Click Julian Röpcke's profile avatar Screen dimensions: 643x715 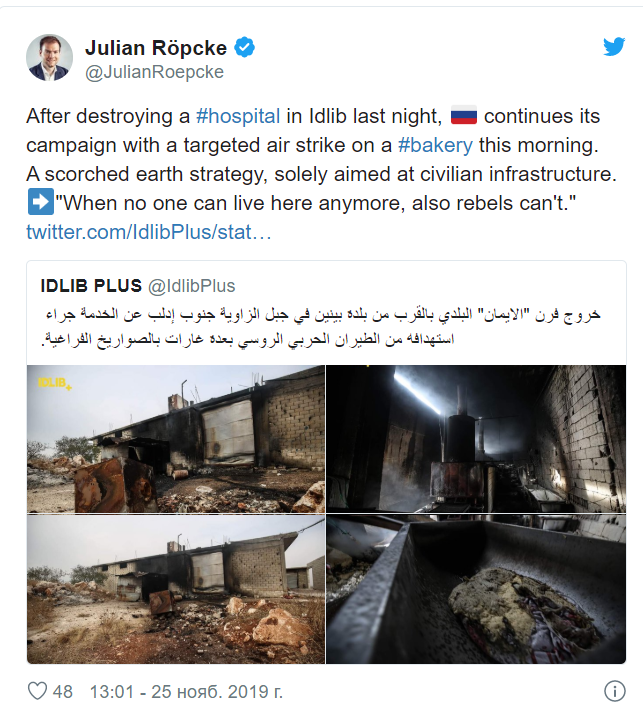49,57
